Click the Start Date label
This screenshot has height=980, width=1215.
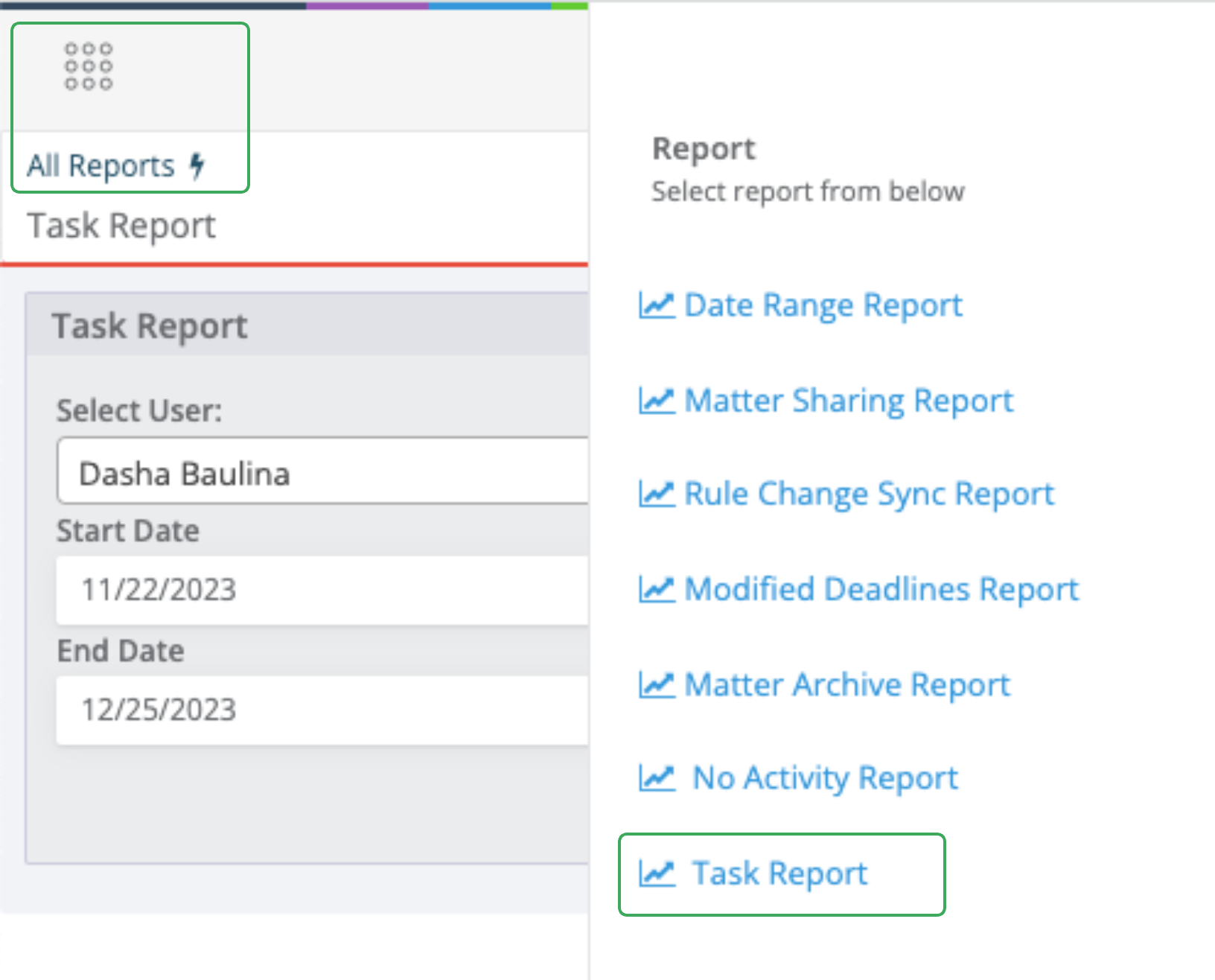pyautogui.click(x=128, y=531)
